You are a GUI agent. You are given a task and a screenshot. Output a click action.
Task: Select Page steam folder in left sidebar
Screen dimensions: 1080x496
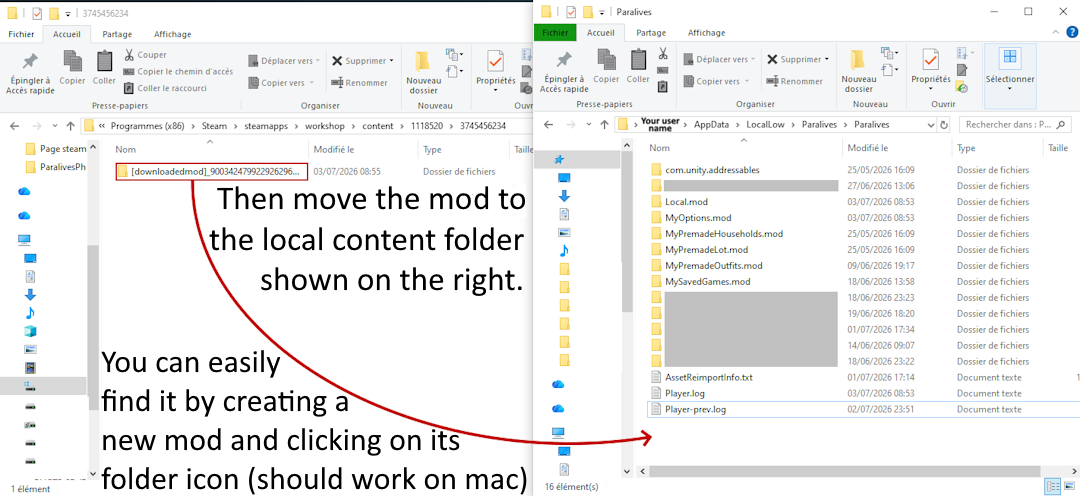(x=56, y=149)
